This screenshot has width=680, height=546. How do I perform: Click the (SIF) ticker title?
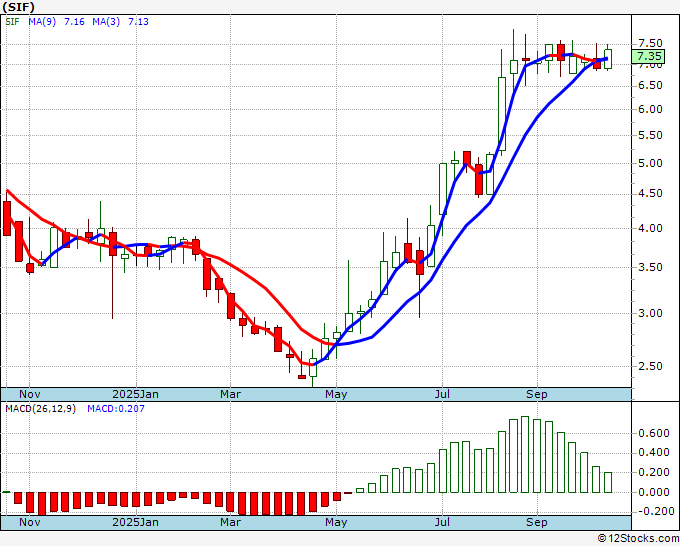(21, 8)
